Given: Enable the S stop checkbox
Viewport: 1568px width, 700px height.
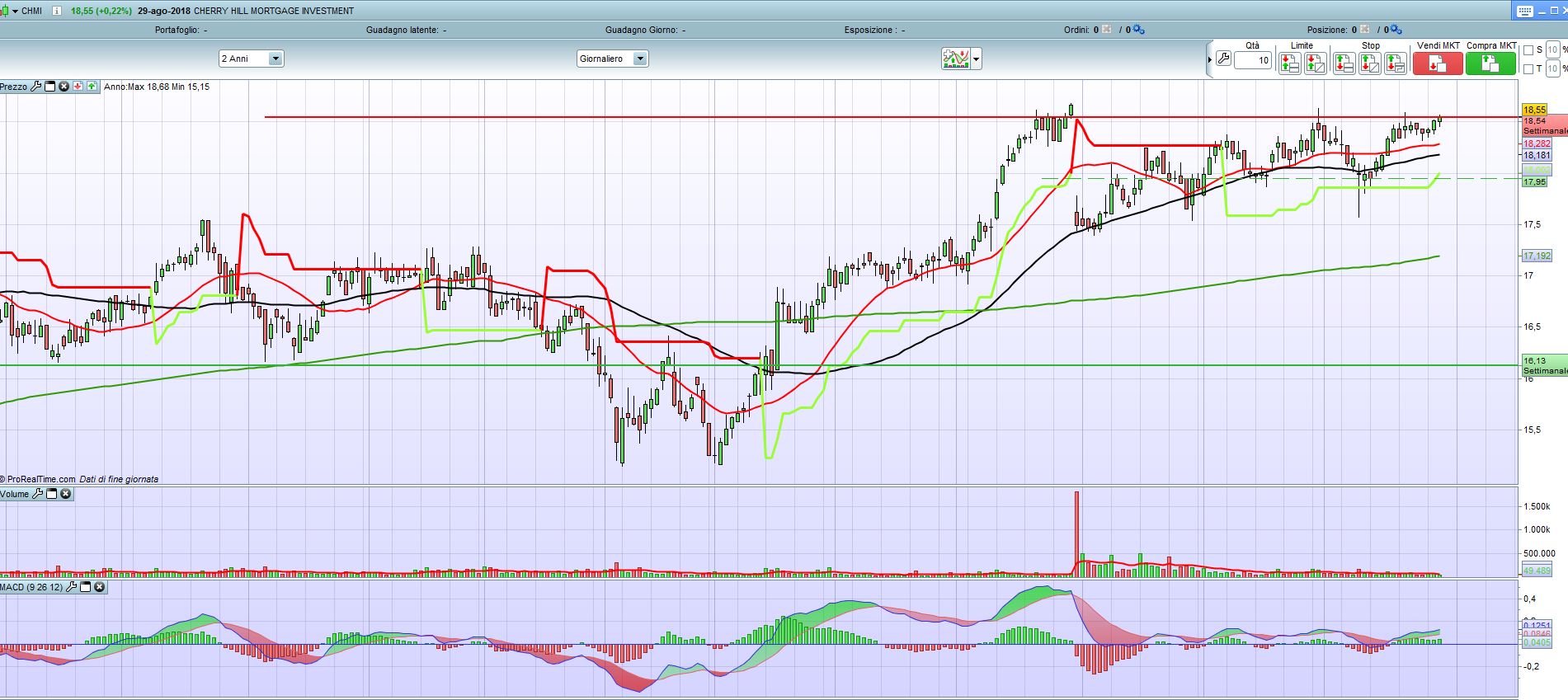Looking at the screenshot, I should point(1528,50).
